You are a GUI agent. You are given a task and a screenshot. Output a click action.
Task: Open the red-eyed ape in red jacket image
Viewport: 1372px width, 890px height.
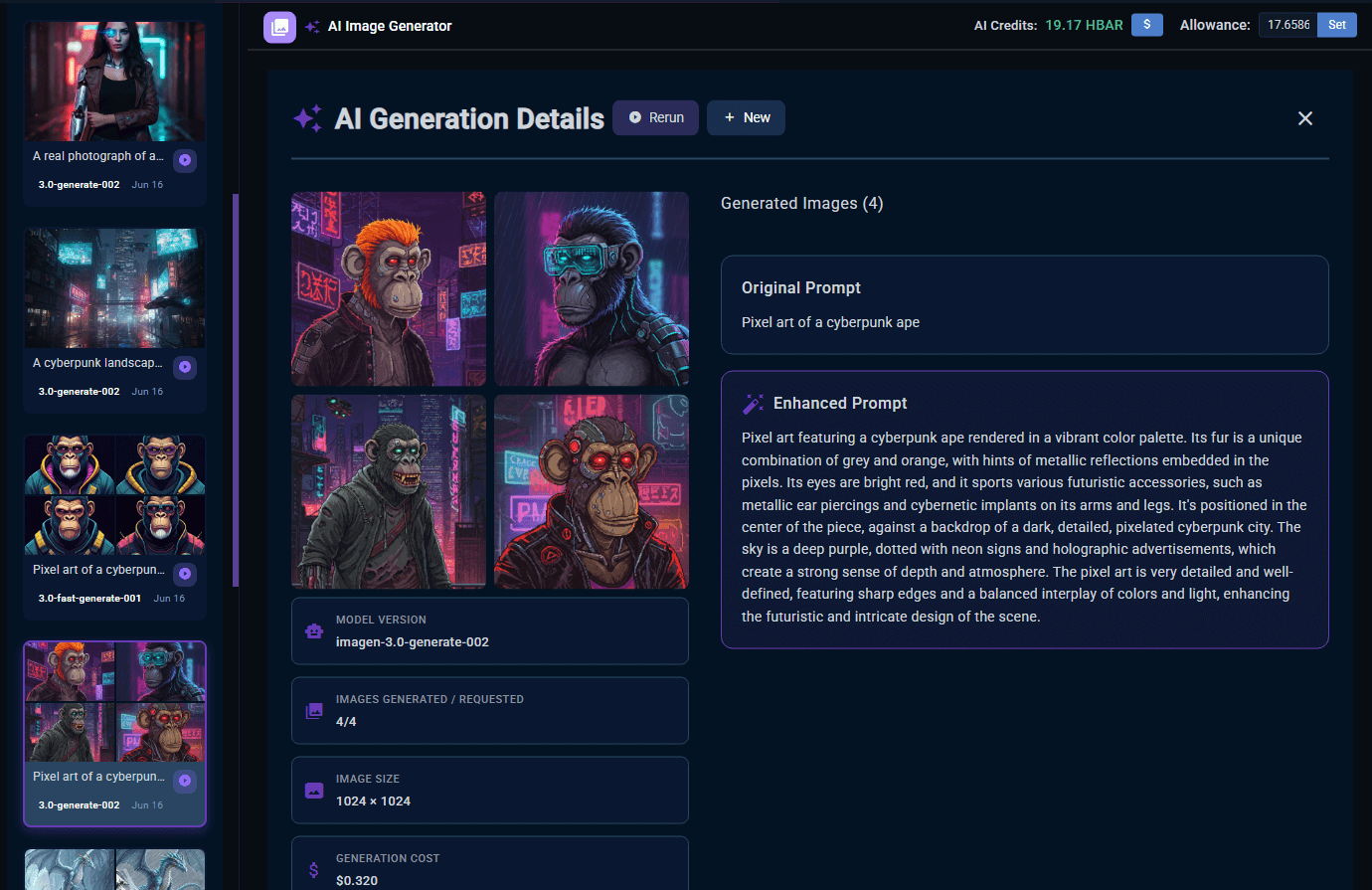[x=592, y=491]
